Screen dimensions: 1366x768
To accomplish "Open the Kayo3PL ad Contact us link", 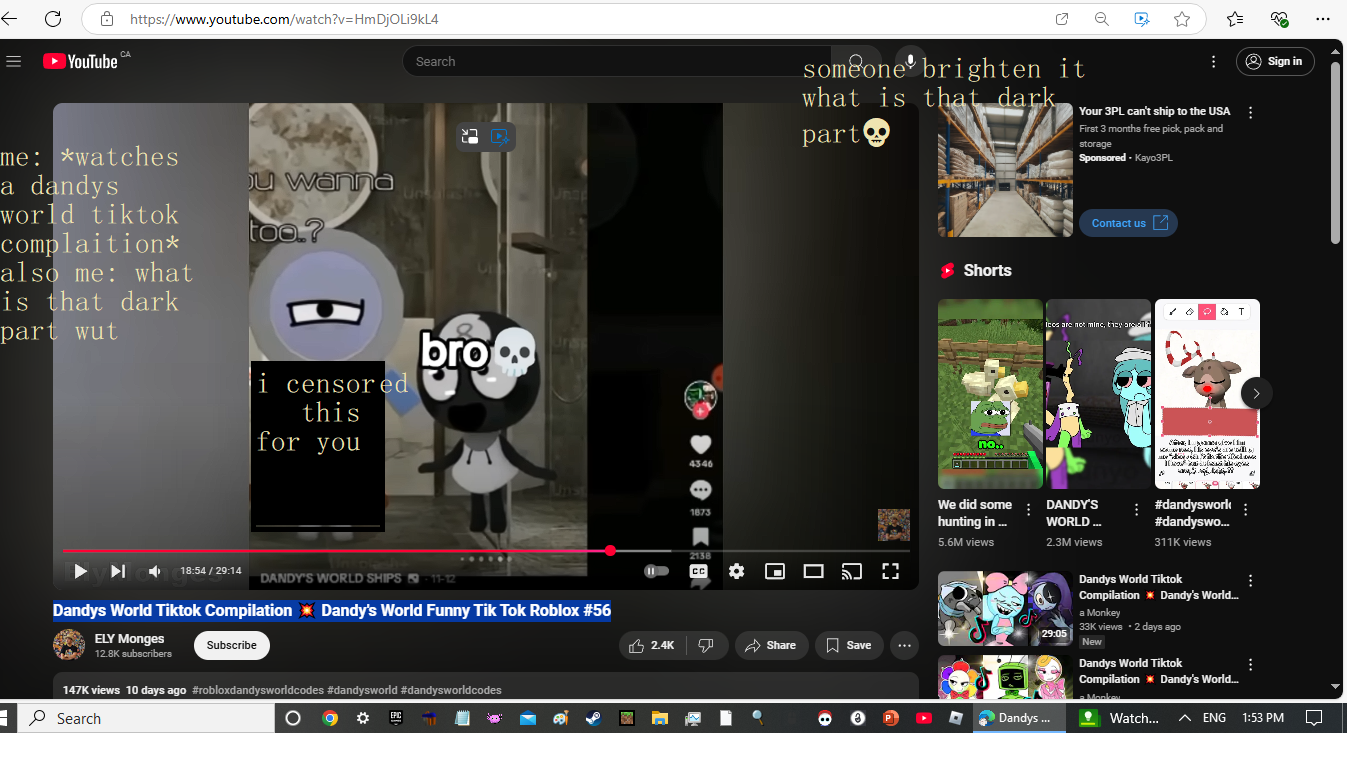I will pos(1128,223).
